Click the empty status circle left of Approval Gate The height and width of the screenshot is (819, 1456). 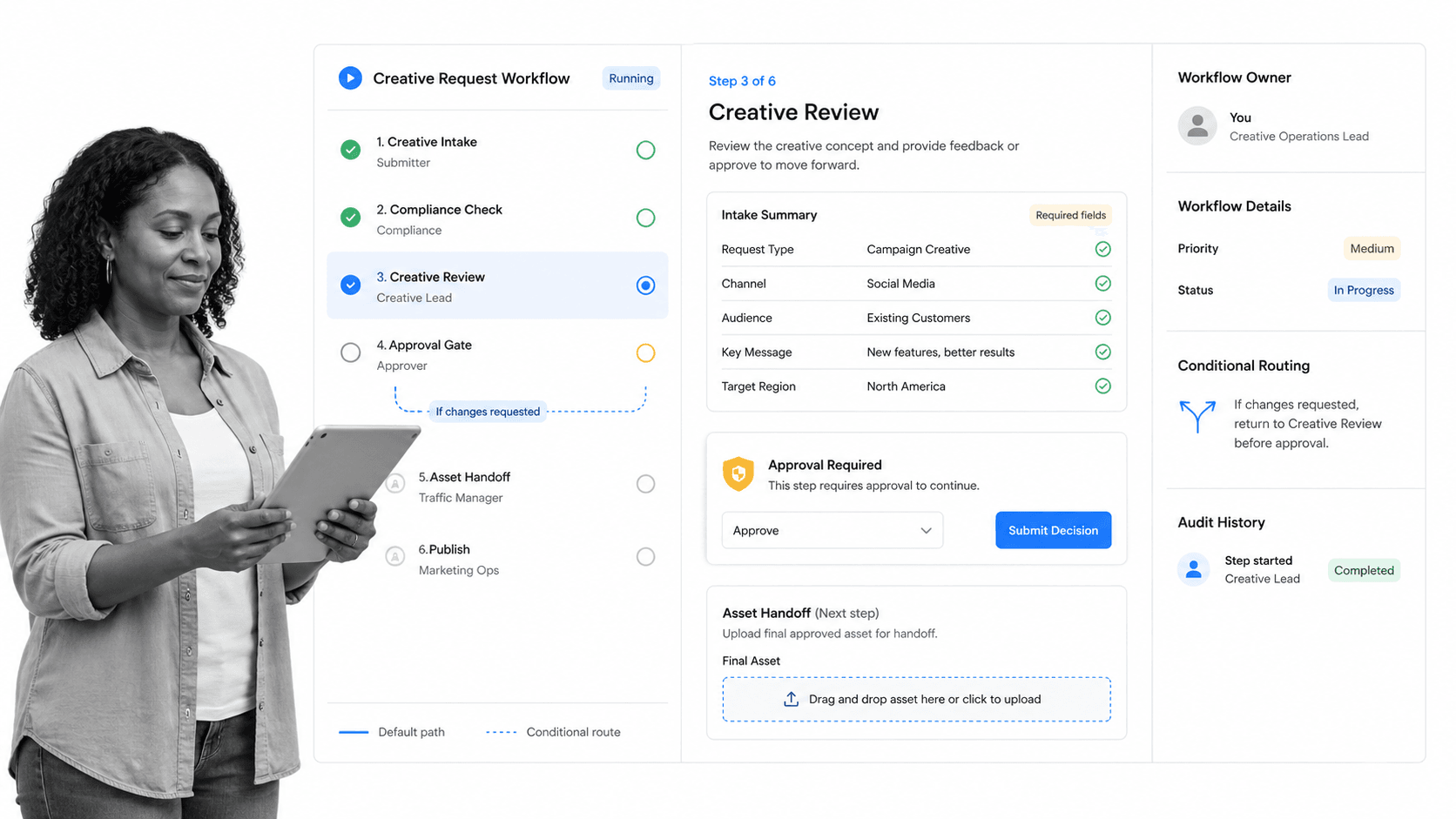350,352
